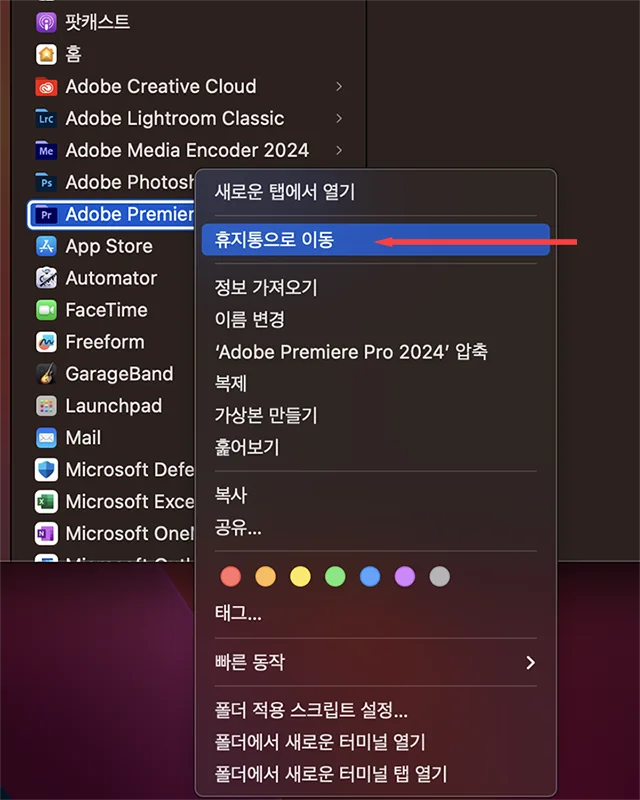
Task: Select the FaceTime camera icon
Action: [x=46, y=310]
